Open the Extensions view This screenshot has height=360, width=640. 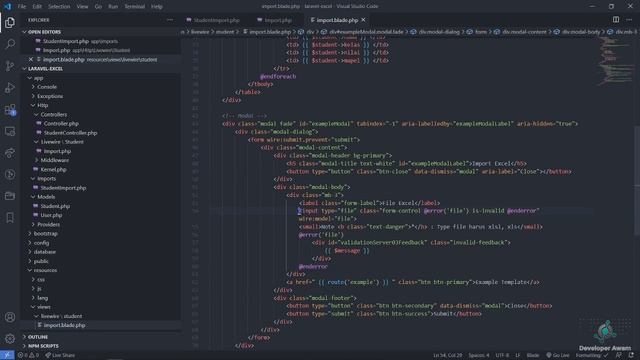pos(10,109)
